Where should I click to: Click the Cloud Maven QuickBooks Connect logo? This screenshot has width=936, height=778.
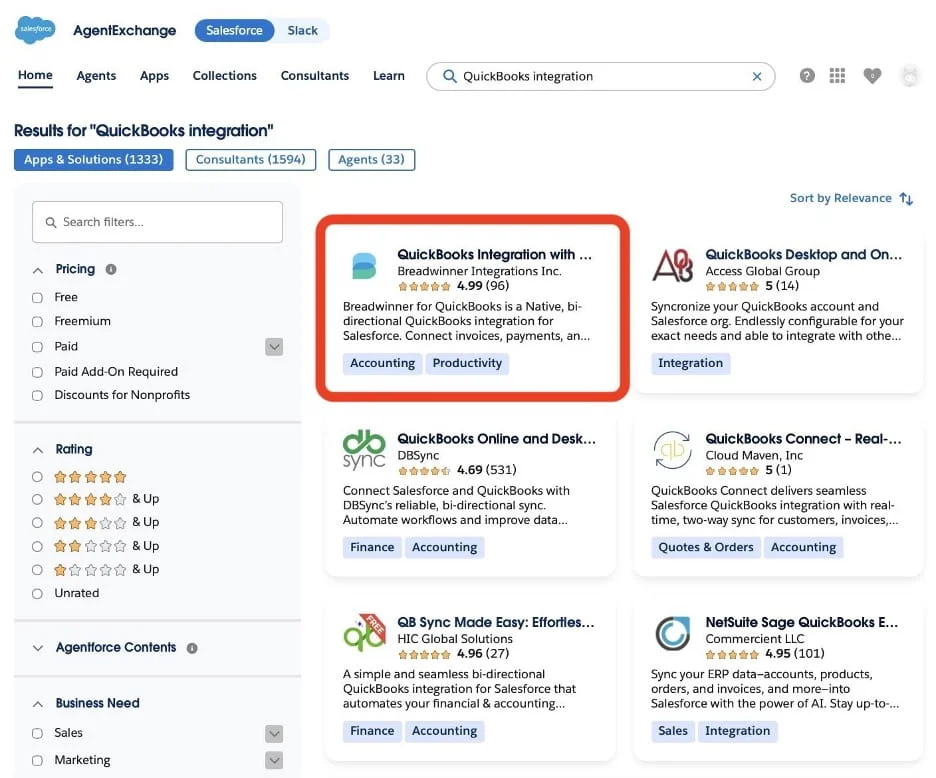click(673, 450)
